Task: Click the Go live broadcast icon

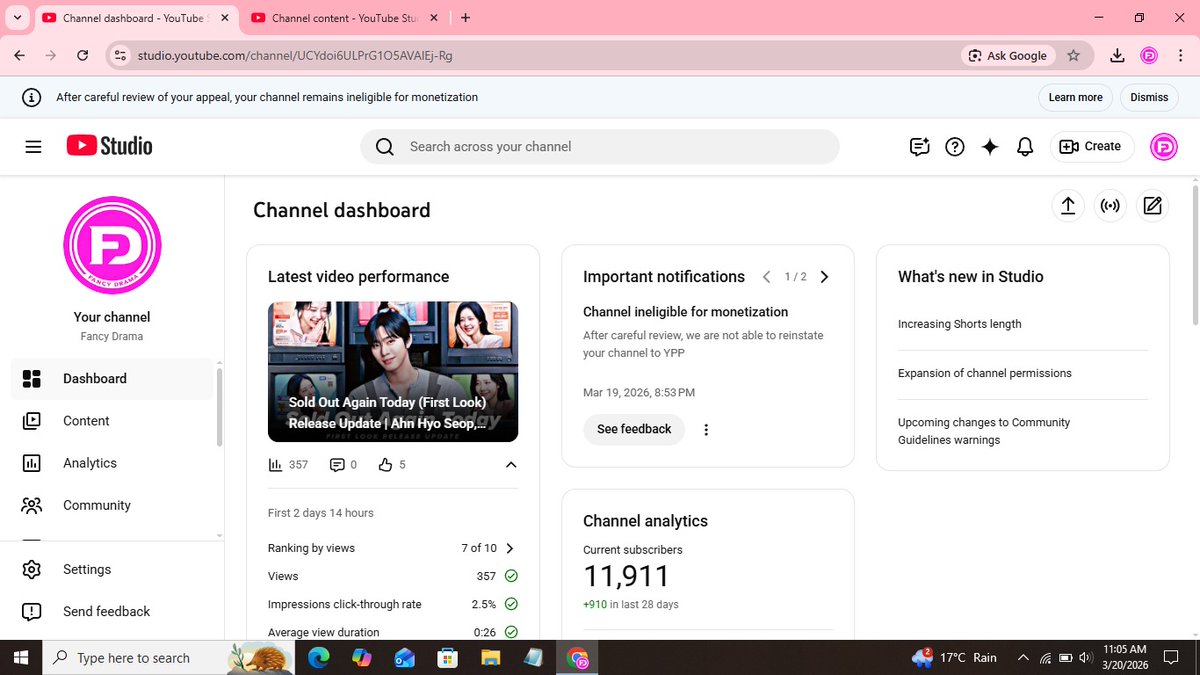Action: pyautogui.click(x=1110, y=206)
